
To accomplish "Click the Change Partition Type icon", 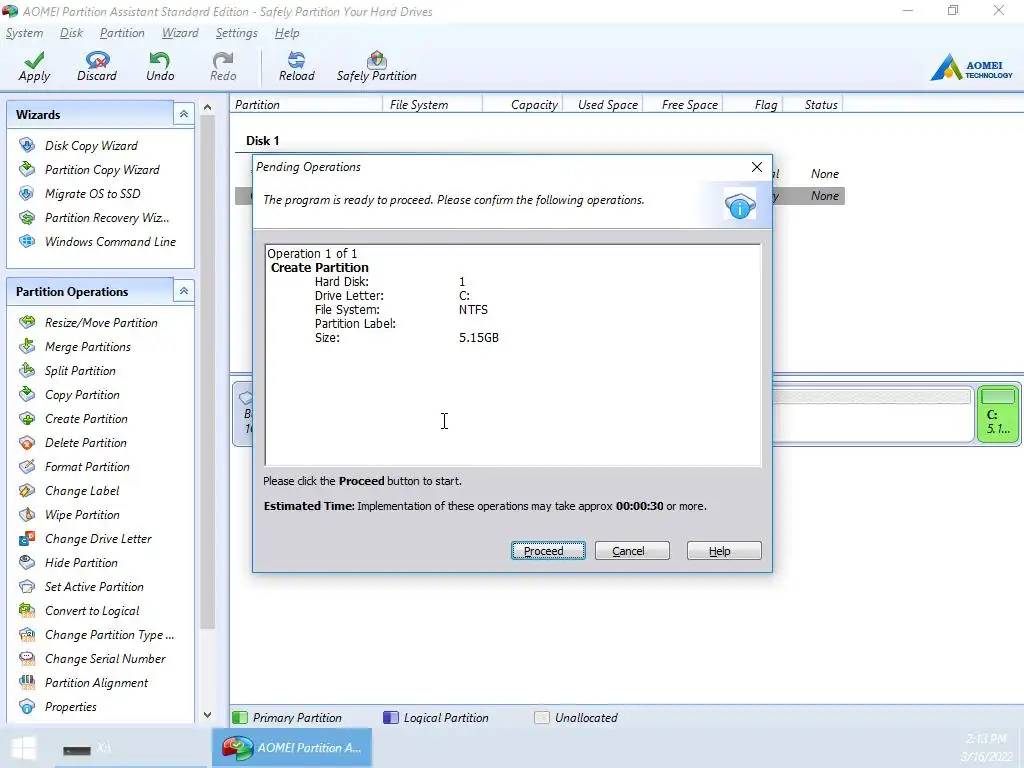I will click(27, 635).
